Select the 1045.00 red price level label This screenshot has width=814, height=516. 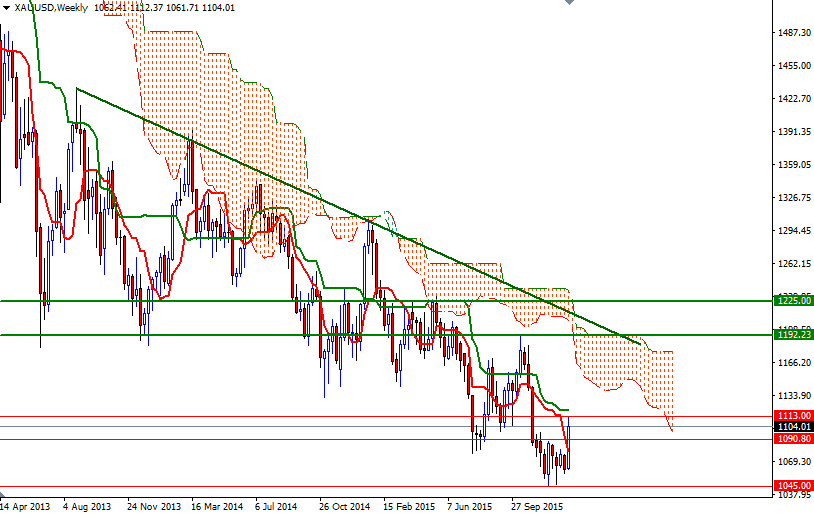click(x=793, y=486)
